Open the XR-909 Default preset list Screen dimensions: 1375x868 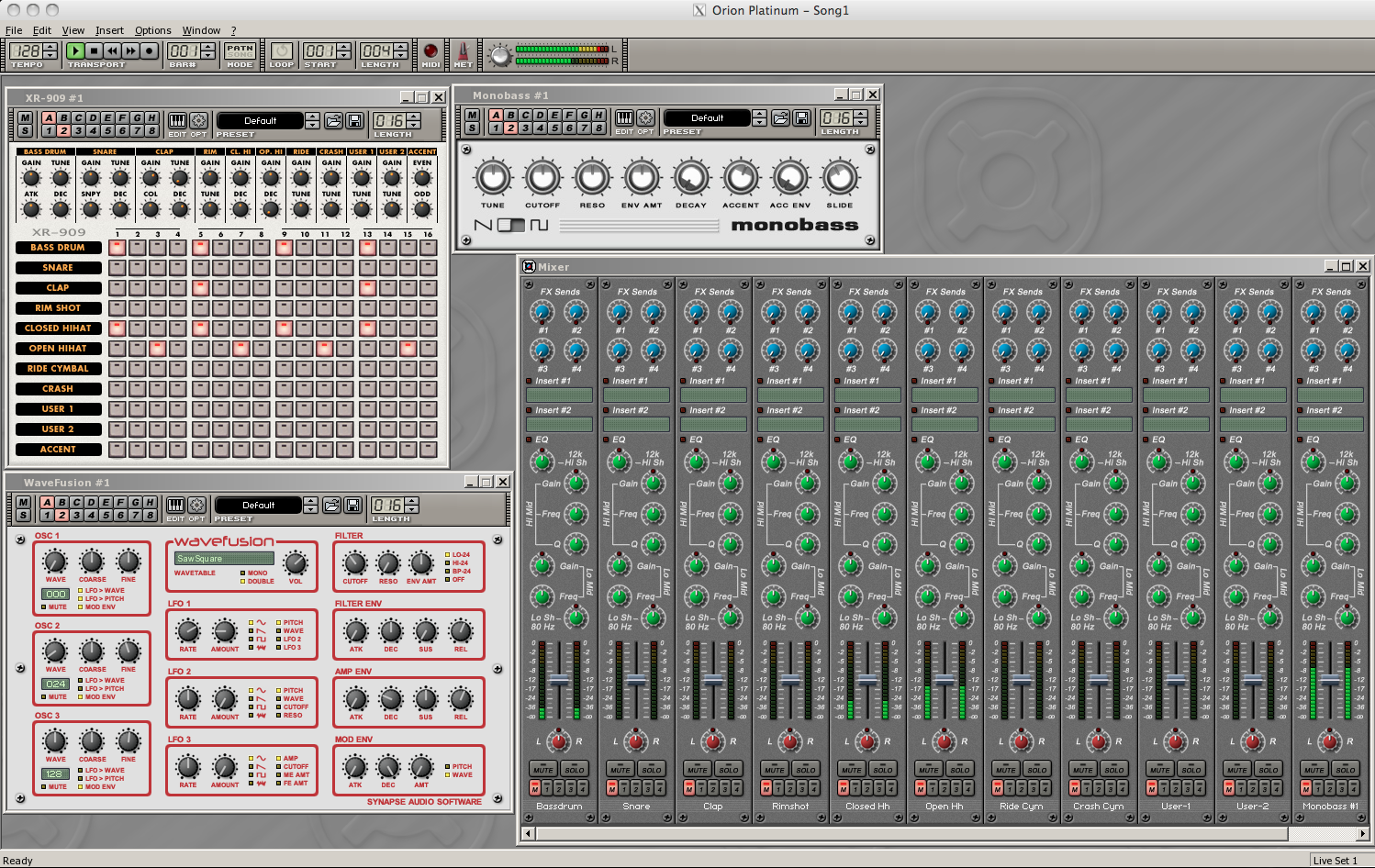click(x=260, y=120)
